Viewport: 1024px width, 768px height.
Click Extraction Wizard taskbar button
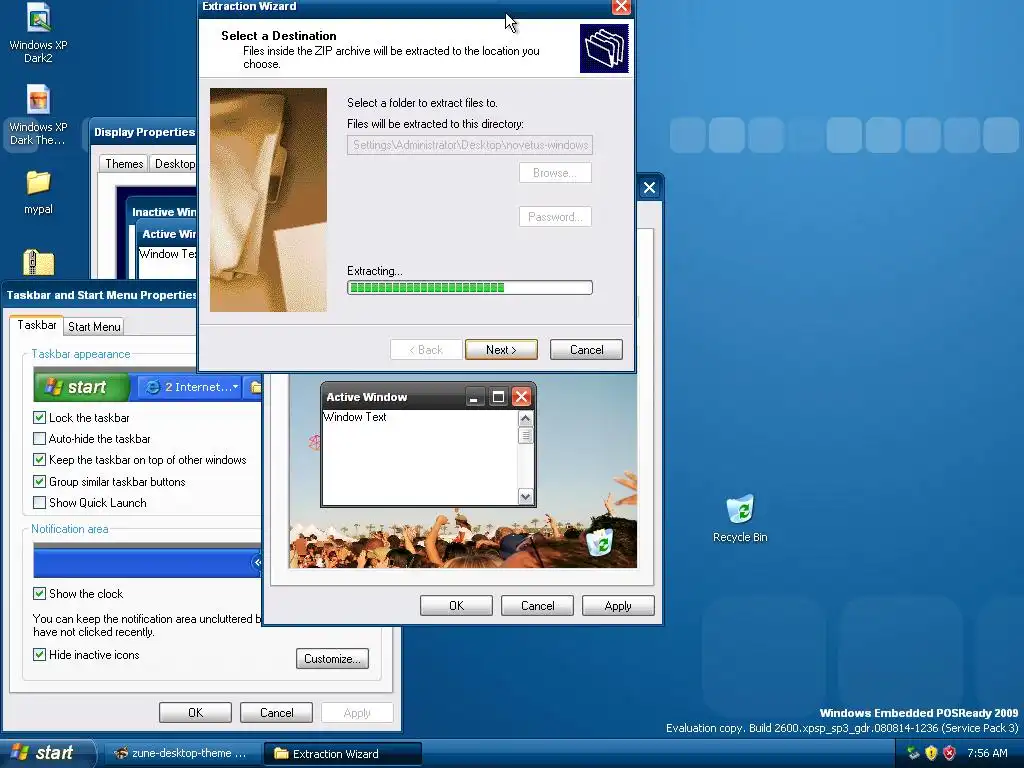(x=343, y=753)
